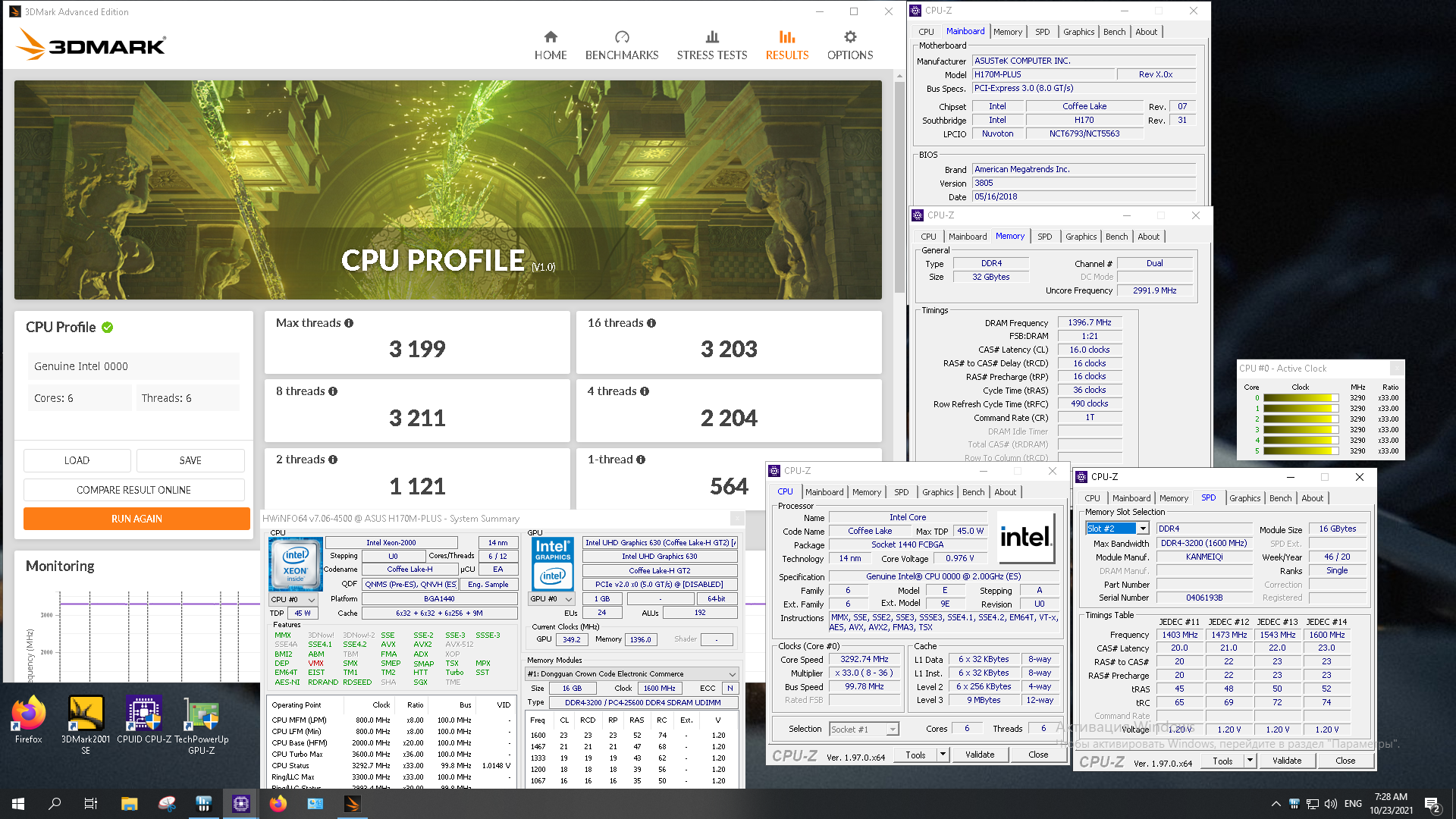
Task: Click the ENG language indicator
Action: (x=1353, y=804)
